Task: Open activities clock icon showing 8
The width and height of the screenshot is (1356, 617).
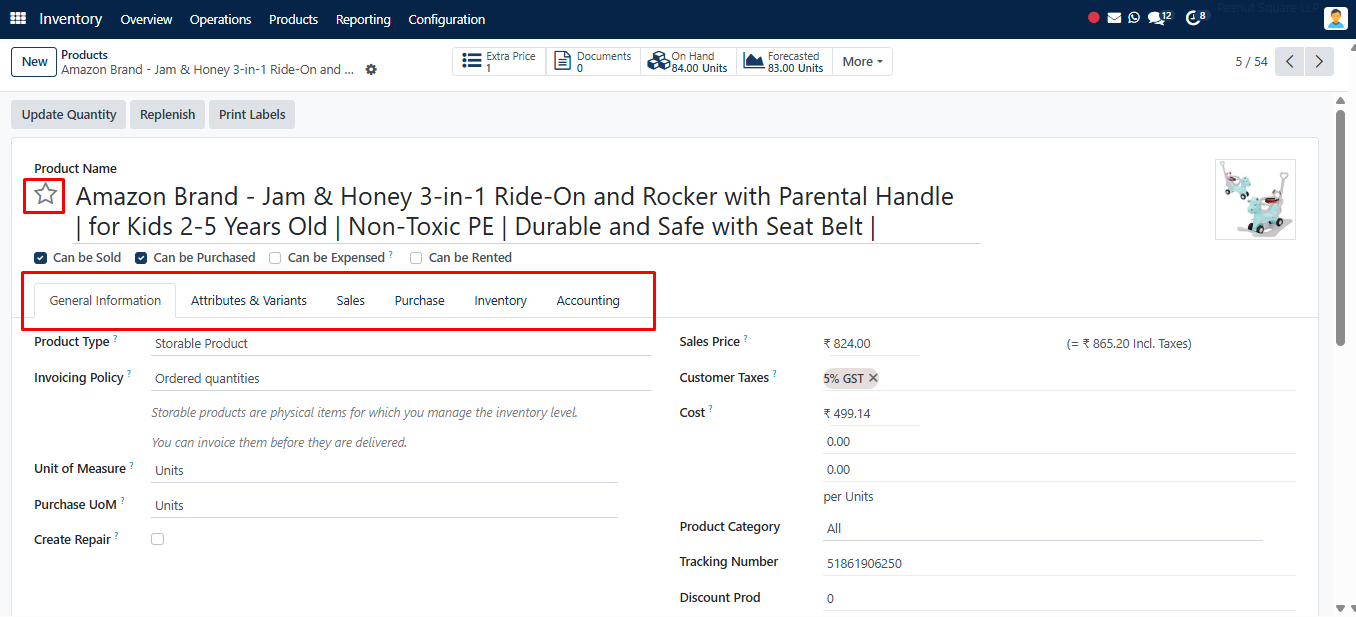Action: pos(1196,18)
